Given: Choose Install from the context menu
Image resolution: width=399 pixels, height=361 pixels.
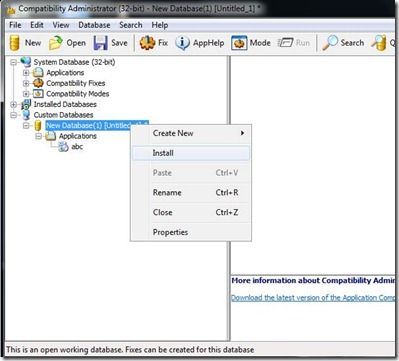Looking at the screenshot, I should tap(191, 153).
